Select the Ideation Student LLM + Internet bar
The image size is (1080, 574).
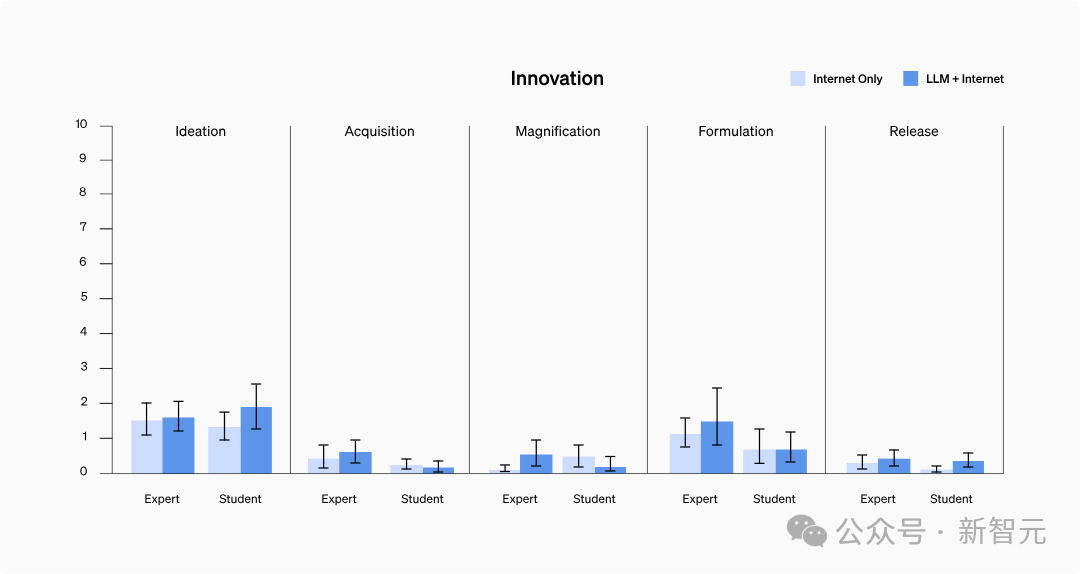click(x=256, y=440)
